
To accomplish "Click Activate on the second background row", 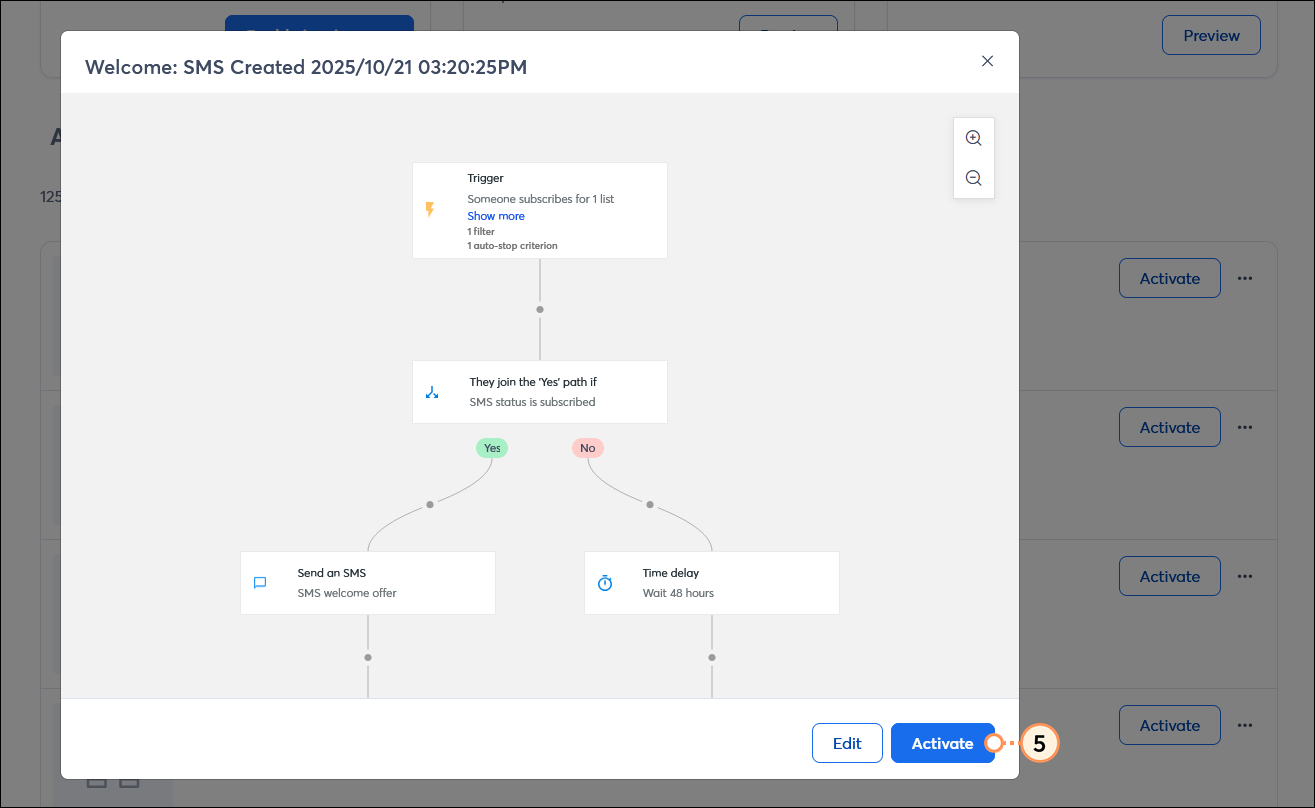I will click(x=1169, y=427).
